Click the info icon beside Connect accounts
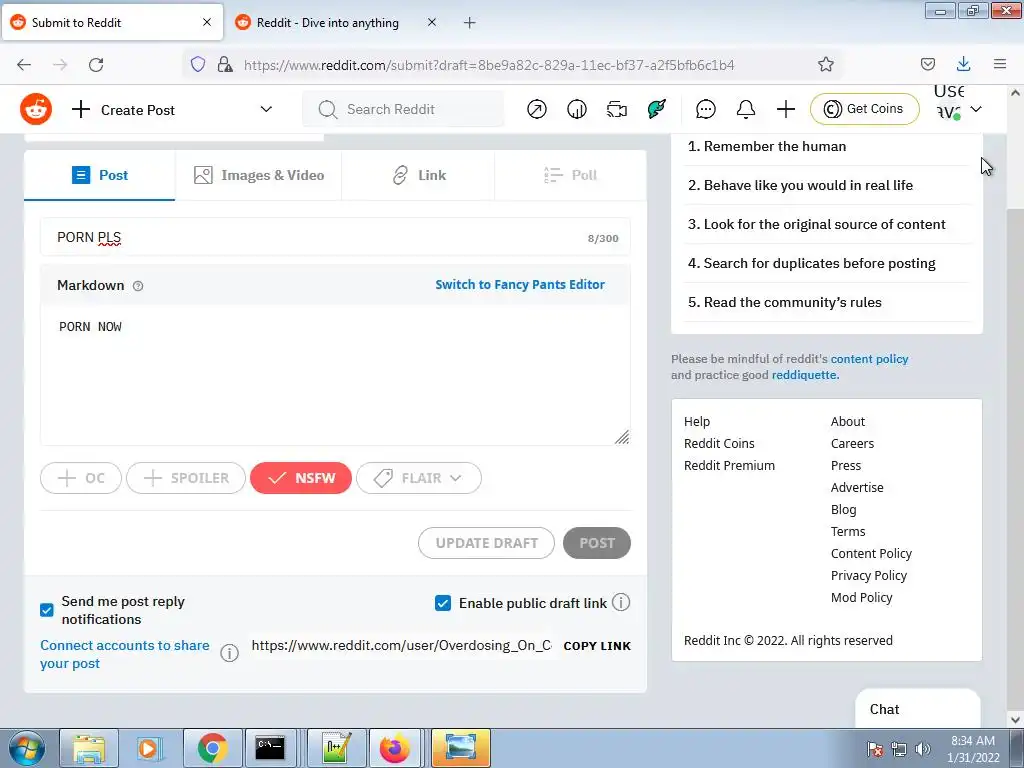 pos(229,653)
